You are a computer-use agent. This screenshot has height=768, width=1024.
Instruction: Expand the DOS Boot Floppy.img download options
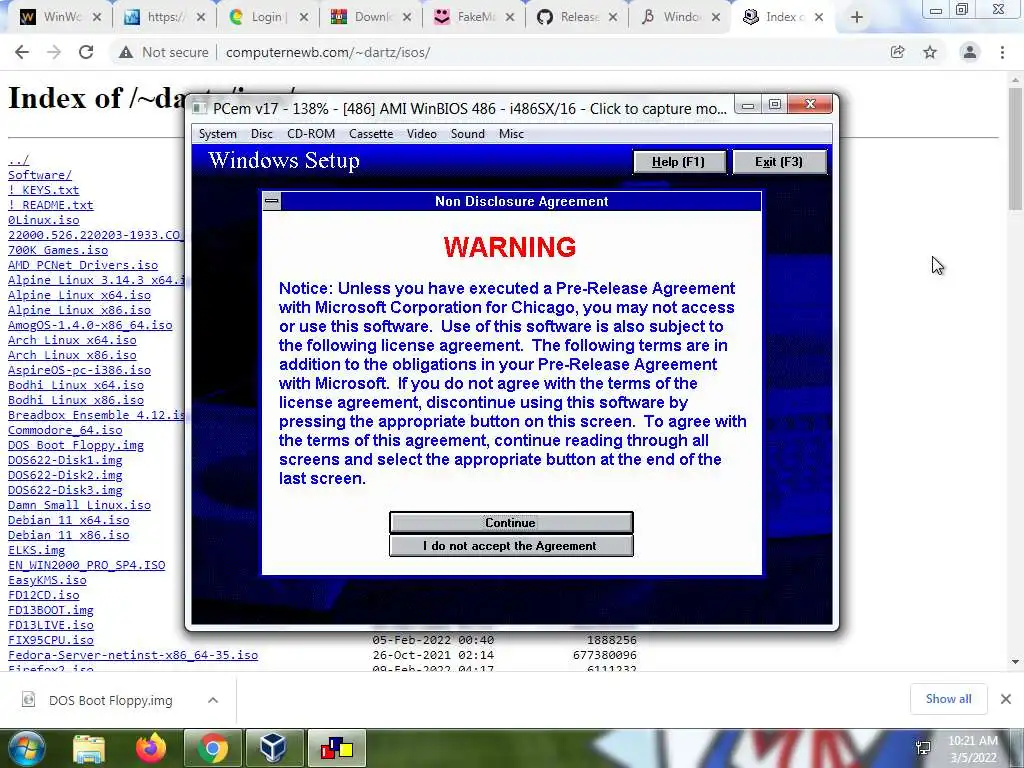[x=213, y=700]
